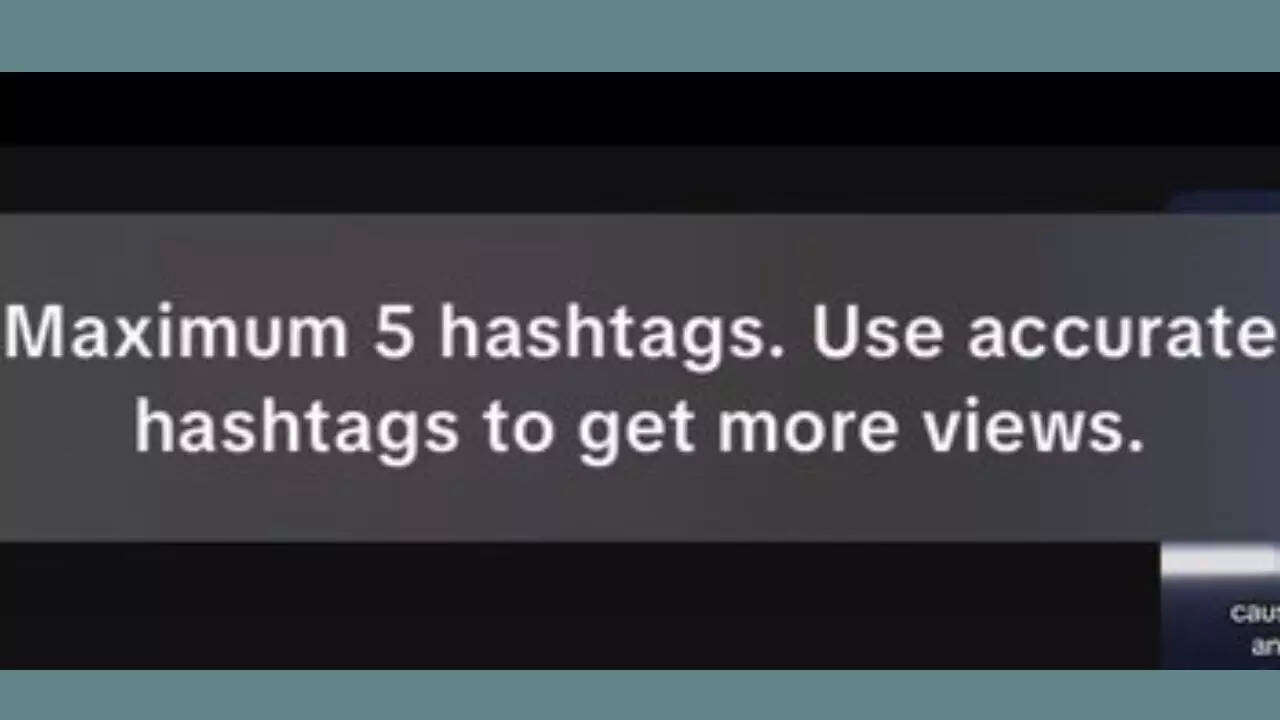This screenshot has height=720, width=1280.
Task: Click the word "views." in the message
Action: point(1033,427)
